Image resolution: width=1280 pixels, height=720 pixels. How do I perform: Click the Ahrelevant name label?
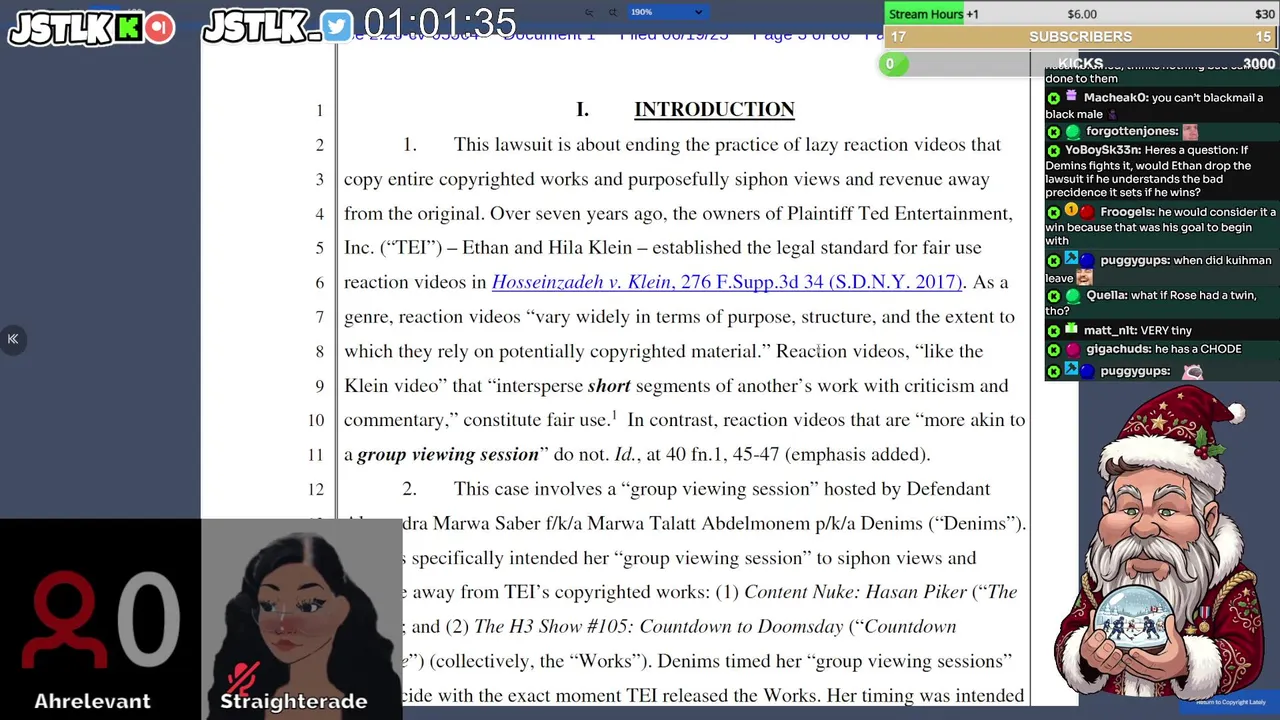point(92,701)
